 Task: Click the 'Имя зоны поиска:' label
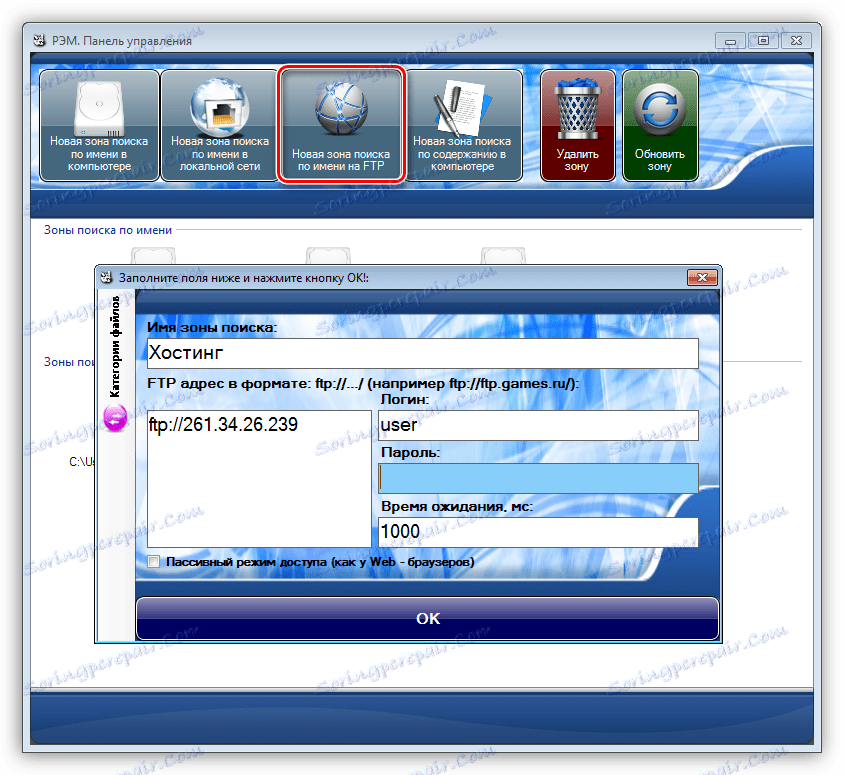tap(212, 327)
